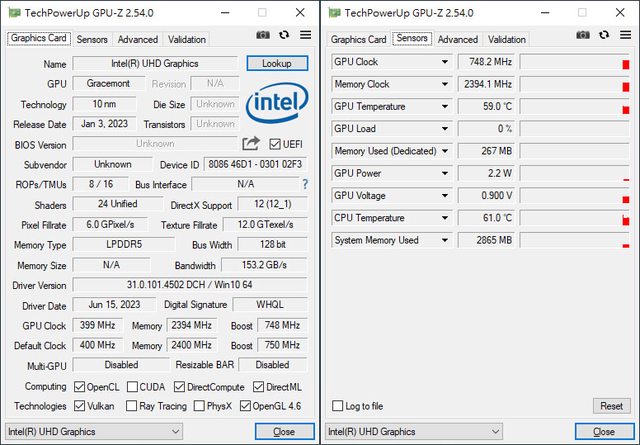This screenshot has width=640, height=445.
Task: Open the hamburger menu in the Sensors window
Action: [x=624, y=35]
